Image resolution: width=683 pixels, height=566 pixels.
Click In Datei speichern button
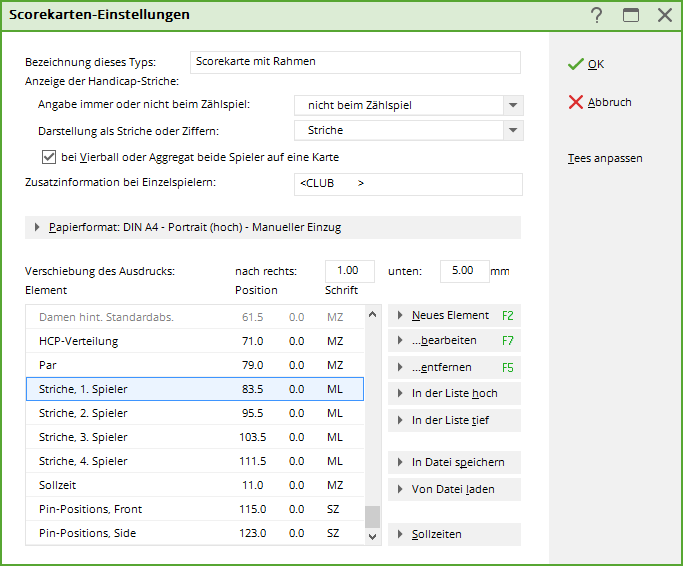[x=453, y=462]
